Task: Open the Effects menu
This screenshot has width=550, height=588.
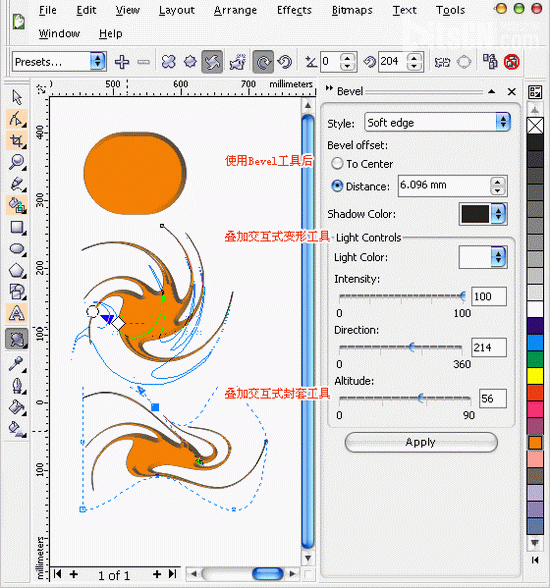Action: click(294, 10)
